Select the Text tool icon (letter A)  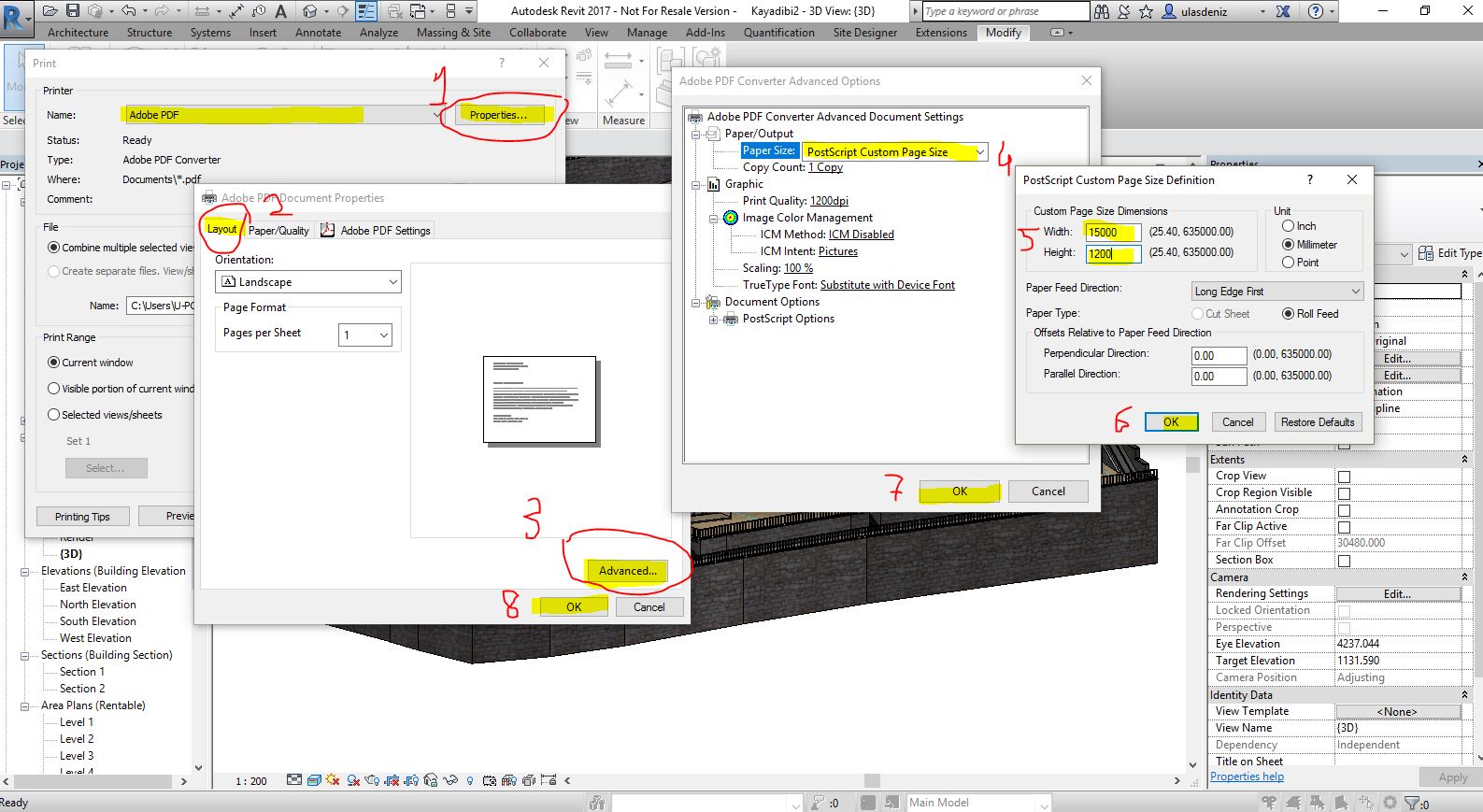coord(280,11)
